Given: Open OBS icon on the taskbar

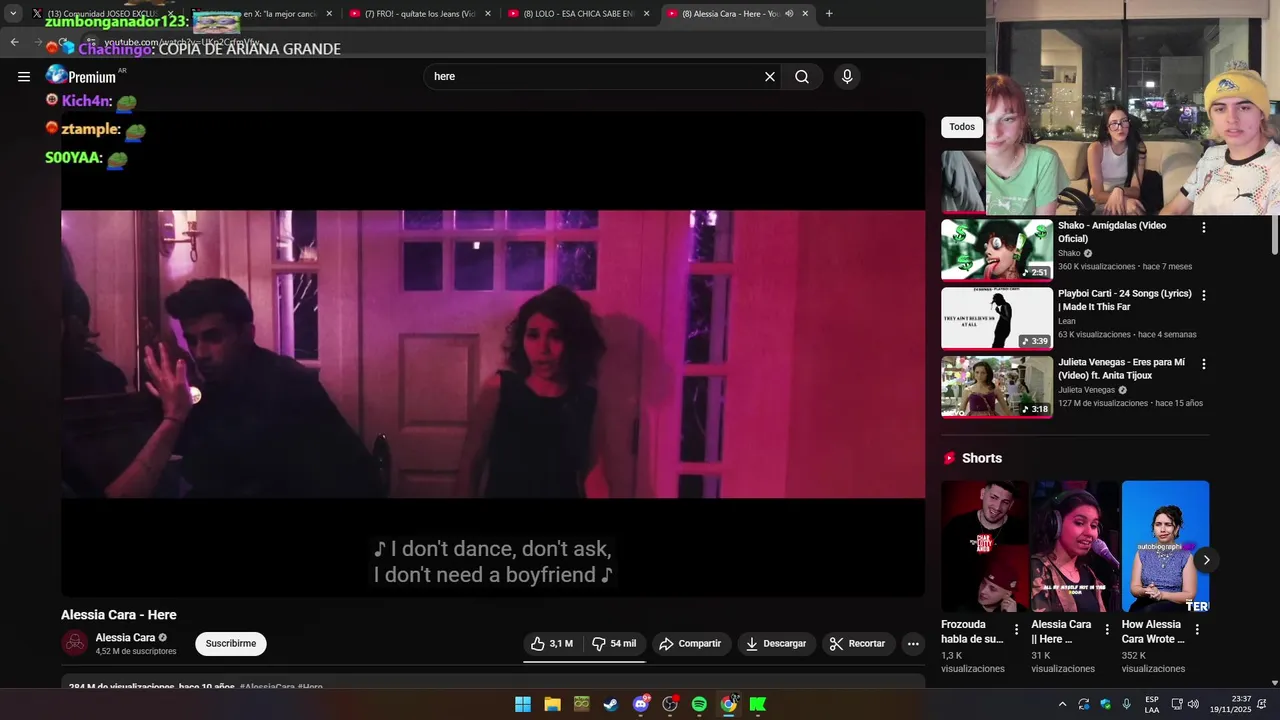Looking at the screenshot, I should coord(670,704).
